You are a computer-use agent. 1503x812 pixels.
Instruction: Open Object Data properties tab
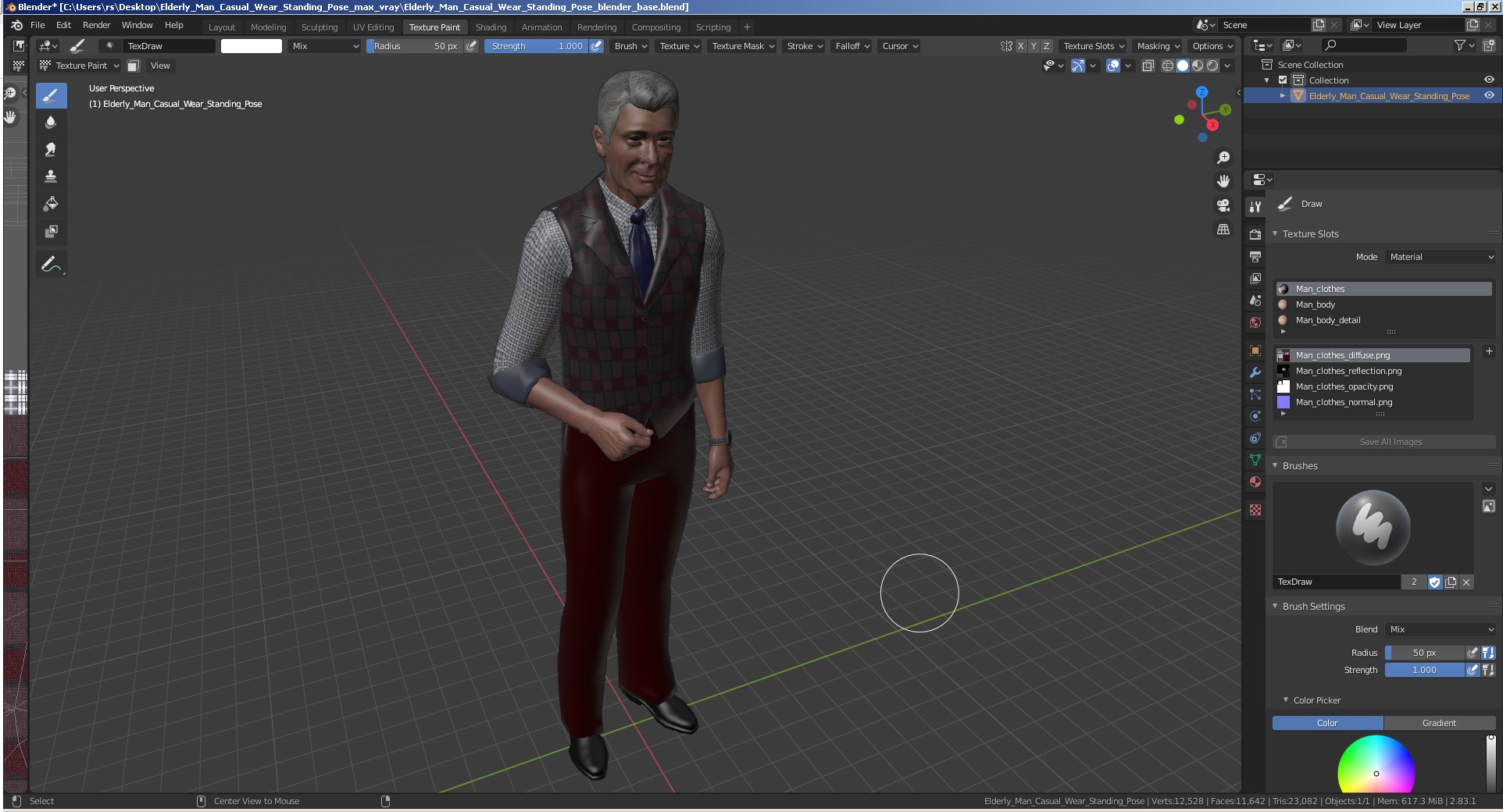click(x=1255, y=460)
